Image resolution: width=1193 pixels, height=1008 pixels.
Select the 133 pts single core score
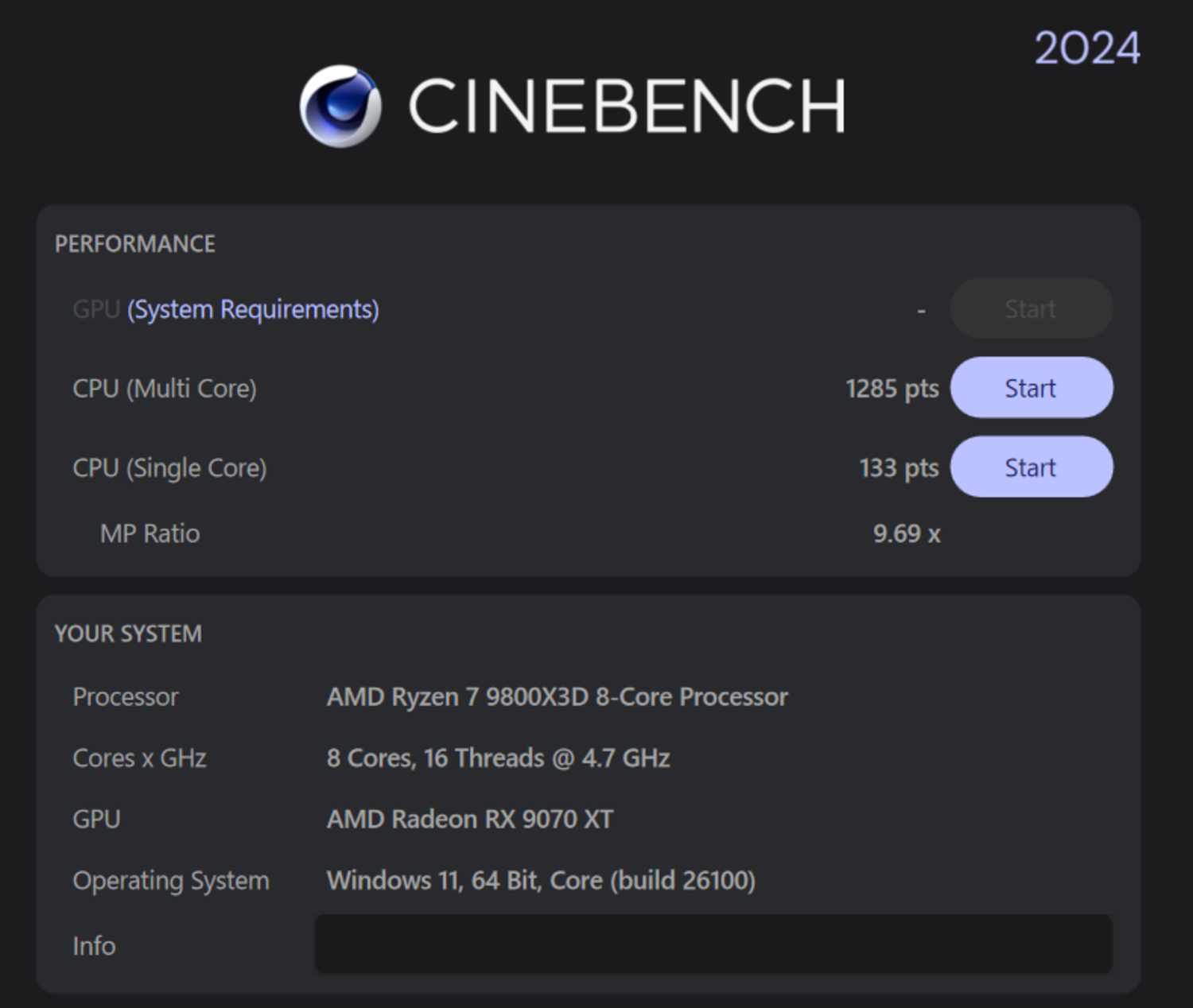pos(899,468)
